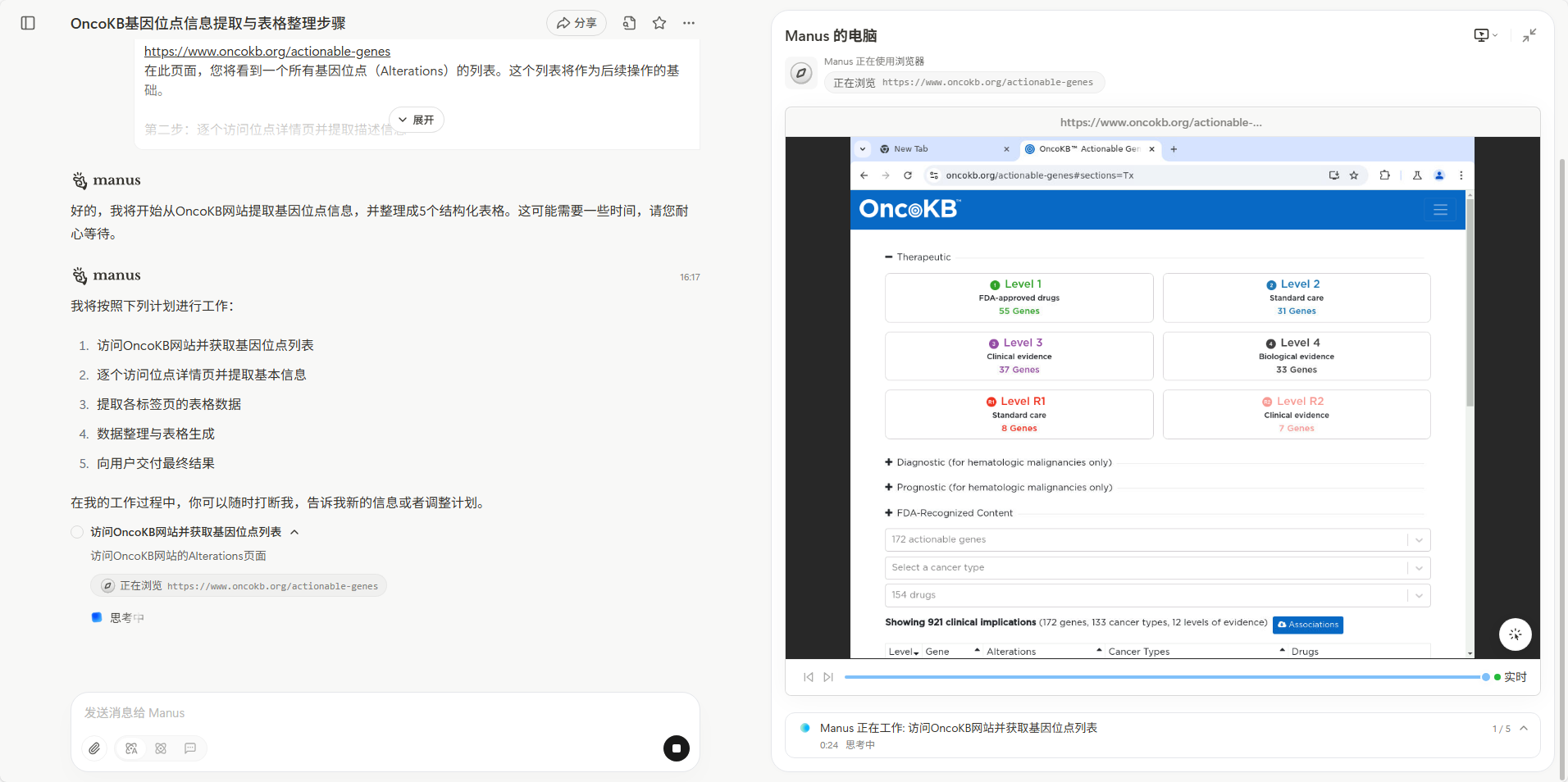Click the Chrome Labs flask icon
1568x782 pixels.
coord(1417,175)
